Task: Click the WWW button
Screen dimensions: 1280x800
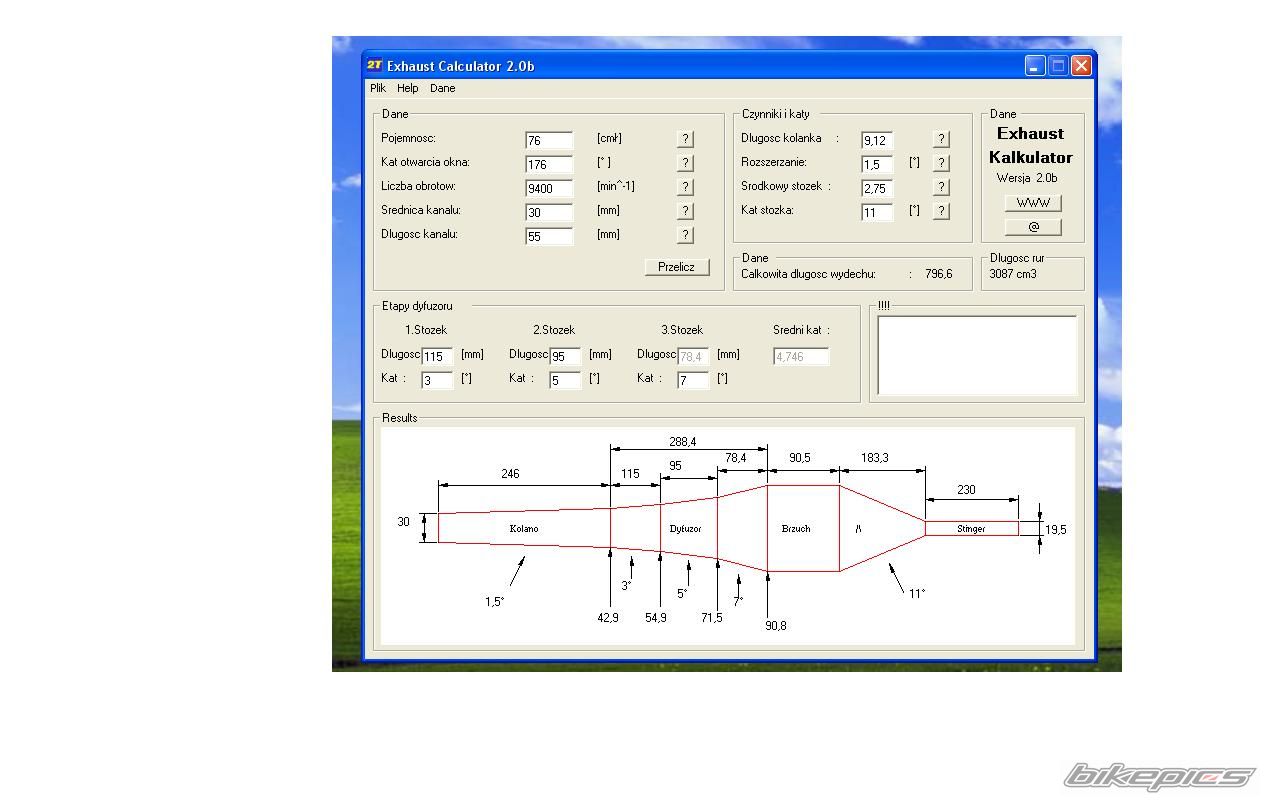Action: [x=1033, y=203]
